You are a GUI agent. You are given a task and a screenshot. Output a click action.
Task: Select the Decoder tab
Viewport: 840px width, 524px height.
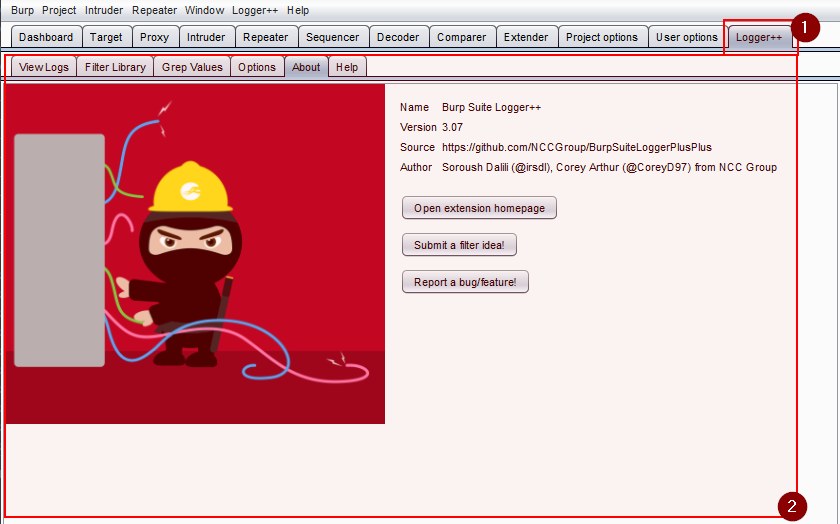coord(398,37)
